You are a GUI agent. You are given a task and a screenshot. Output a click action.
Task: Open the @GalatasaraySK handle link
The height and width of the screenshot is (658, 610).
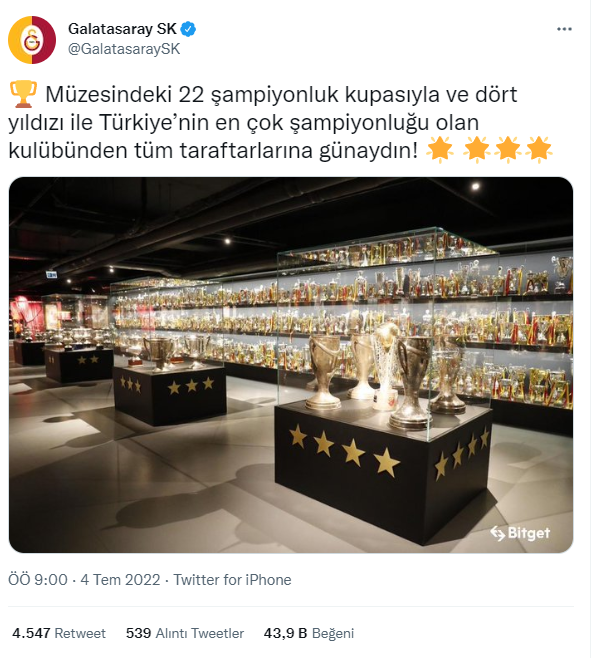[x=124, y=49]
